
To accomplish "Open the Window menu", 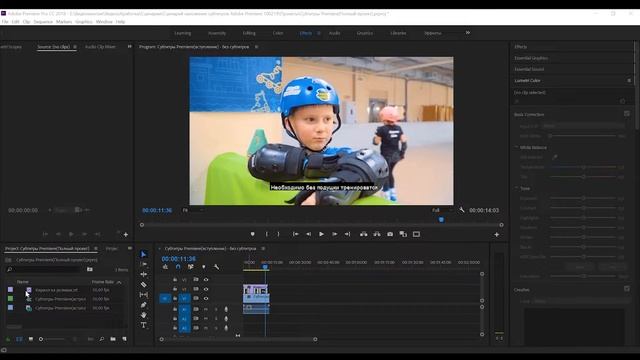I will click(104, 22).
